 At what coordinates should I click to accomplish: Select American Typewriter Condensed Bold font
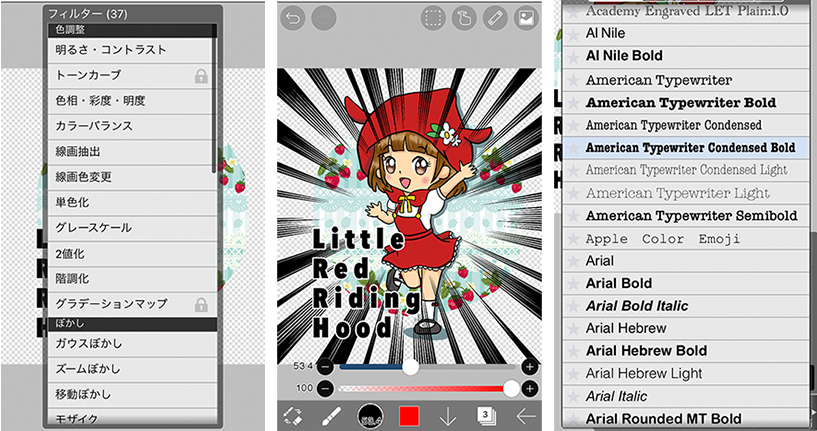[686, 147]
